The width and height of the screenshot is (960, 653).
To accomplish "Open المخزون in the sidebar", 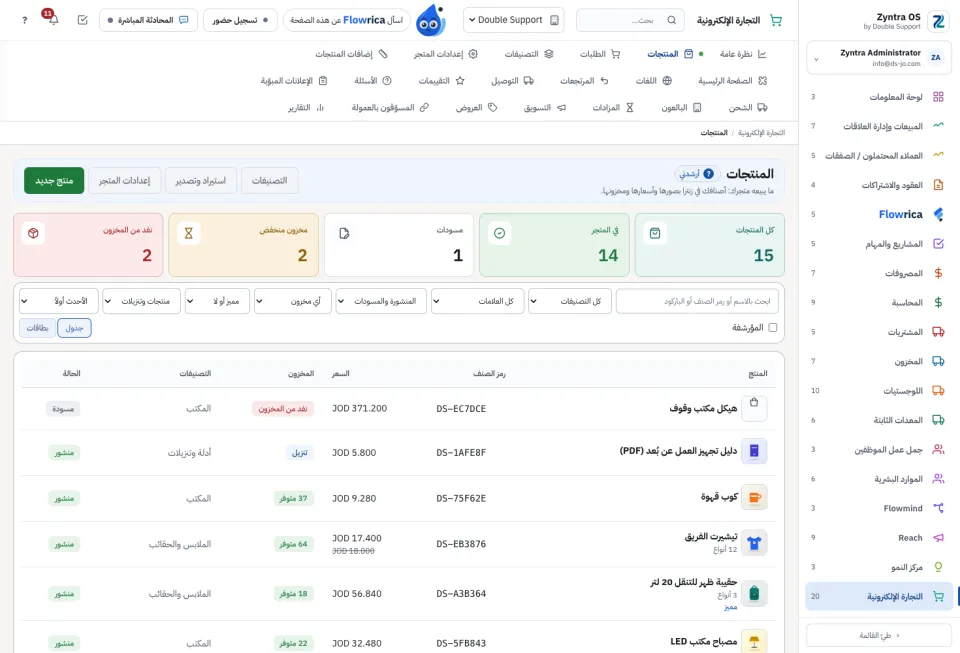I will 879,361.
